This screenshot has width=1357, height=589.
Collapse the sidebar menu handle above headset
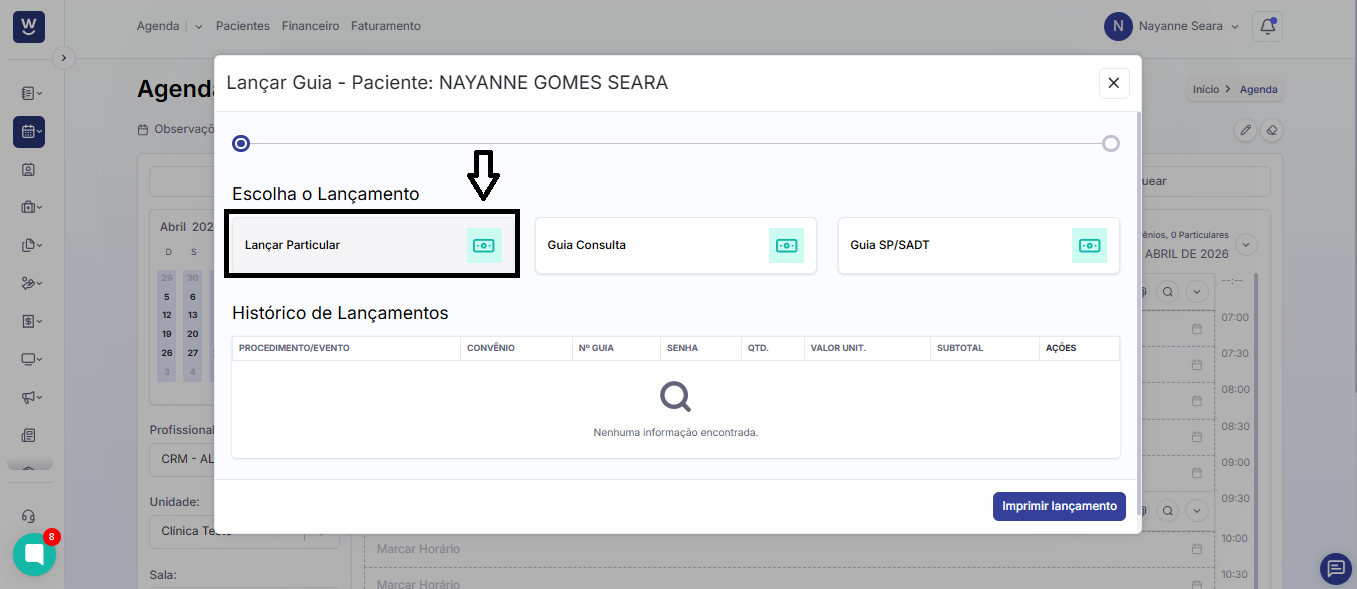point(29,466)
